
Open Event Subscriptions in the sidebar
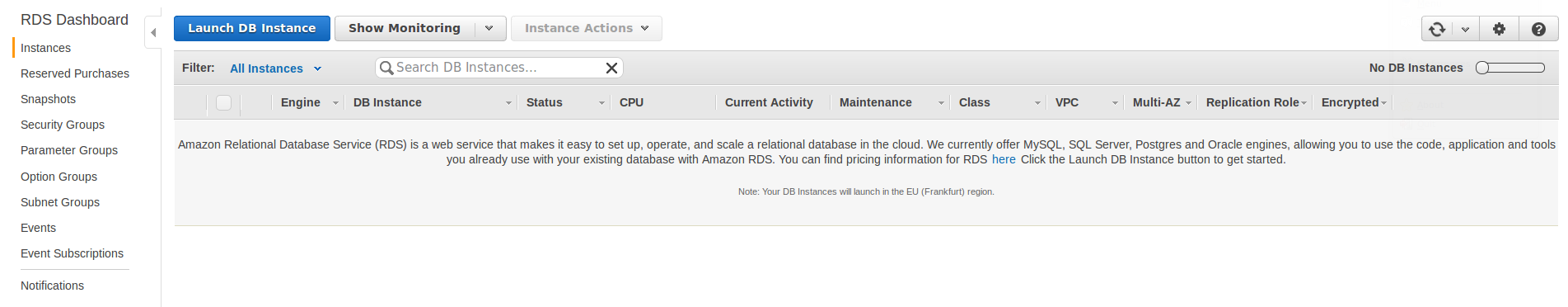click(72, 253)
